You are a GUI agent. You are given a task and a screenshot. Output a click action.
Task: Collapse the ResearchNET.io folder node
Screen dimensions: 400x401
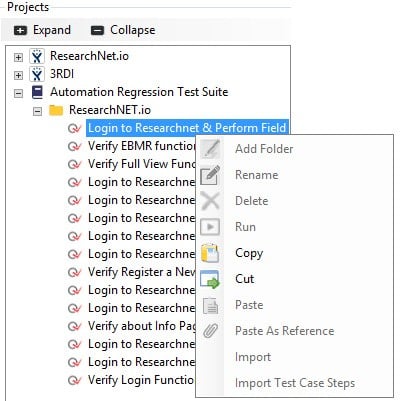pos(37,111)
